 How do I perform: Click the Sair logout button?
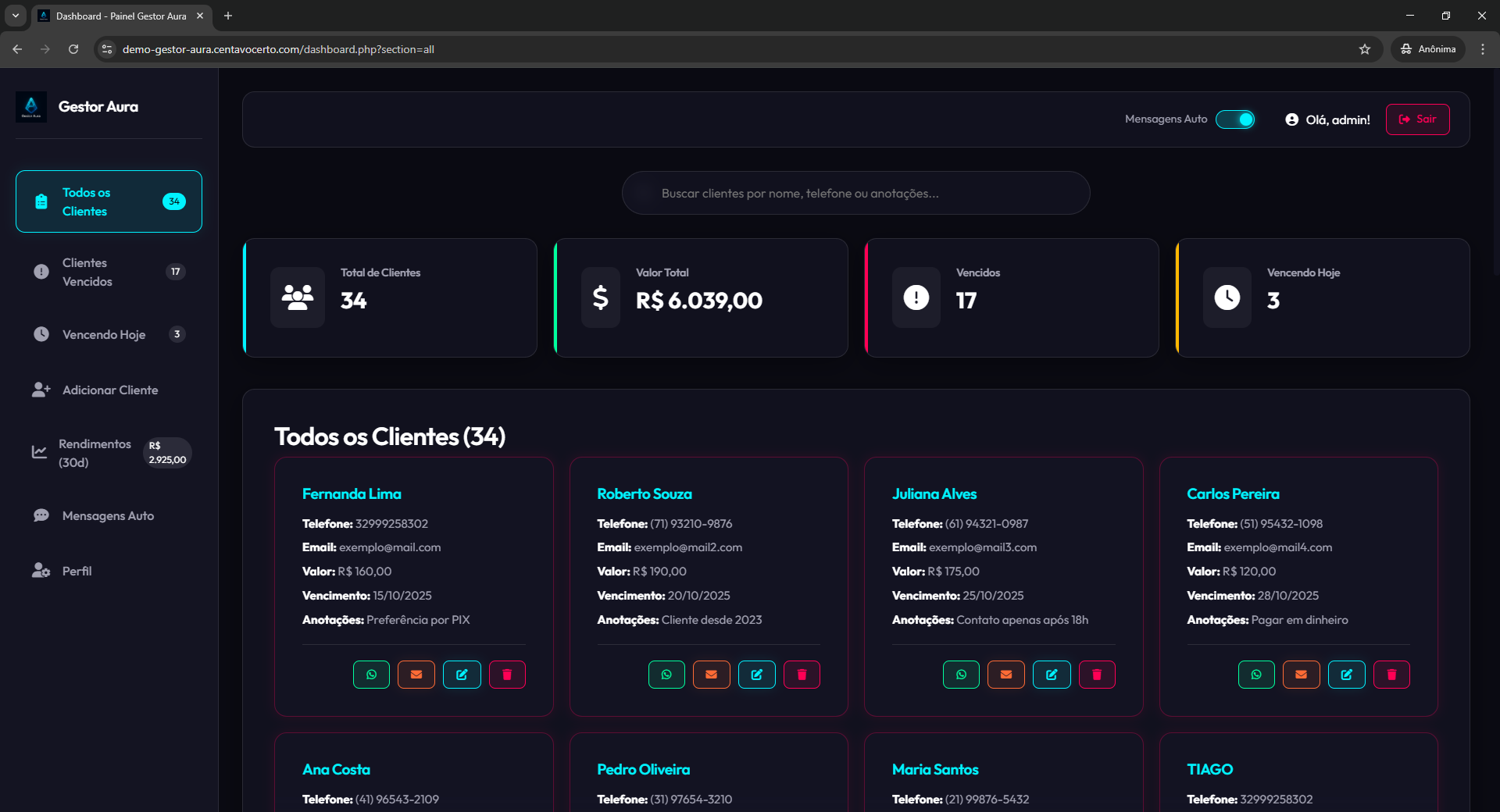[1417, 119]
